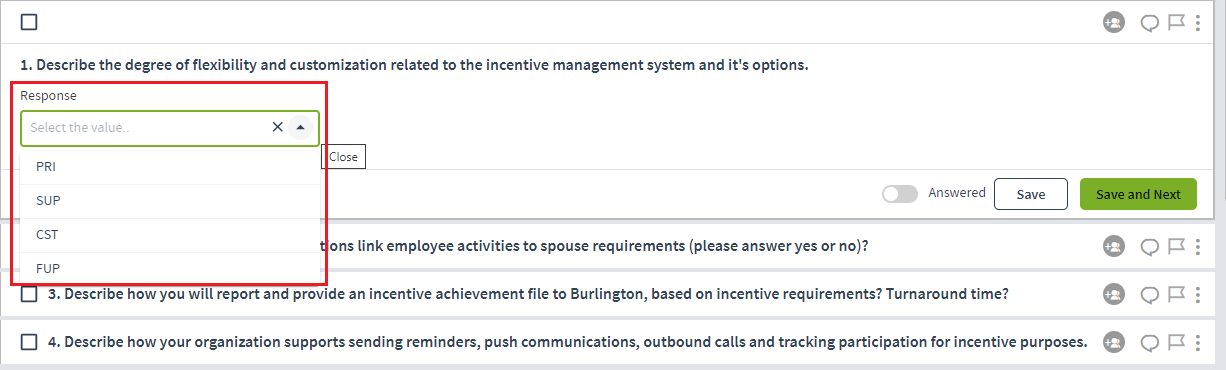Open kebab menu on question 1 header
Image resolution: width=1226 pixels, height=370 pixels.
click(1198, 22)
